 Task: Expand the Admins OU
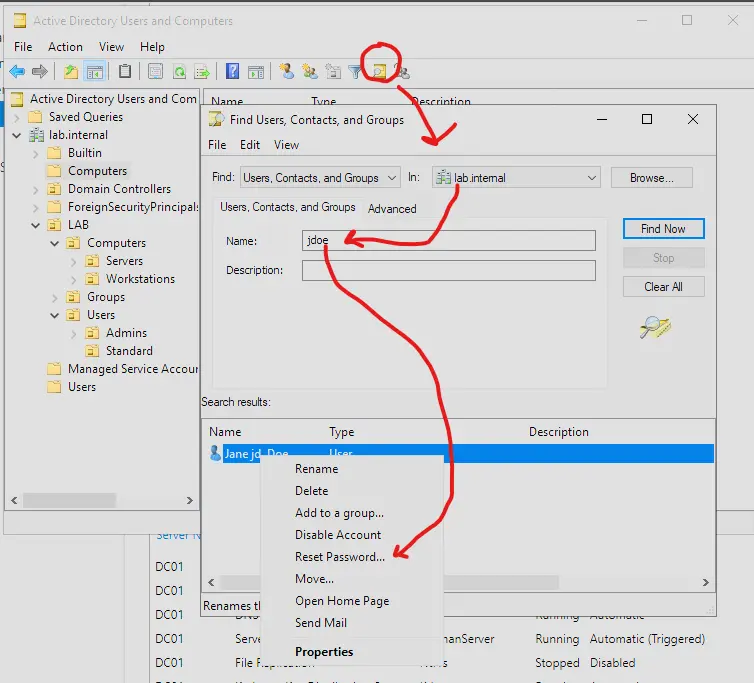pos(74,333)
